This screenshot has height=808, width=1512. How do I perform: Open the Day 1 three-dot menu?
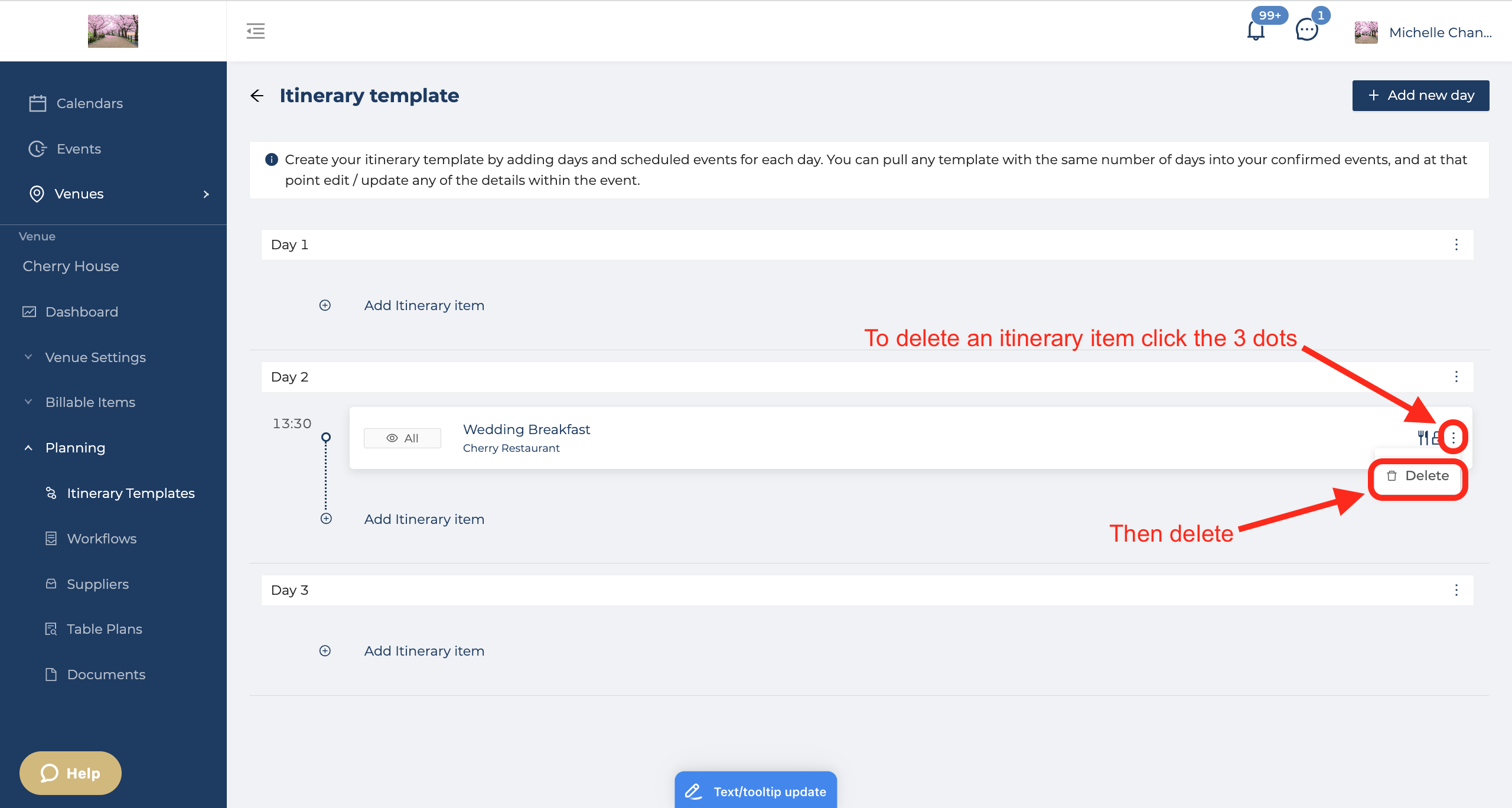(1456, 245)
